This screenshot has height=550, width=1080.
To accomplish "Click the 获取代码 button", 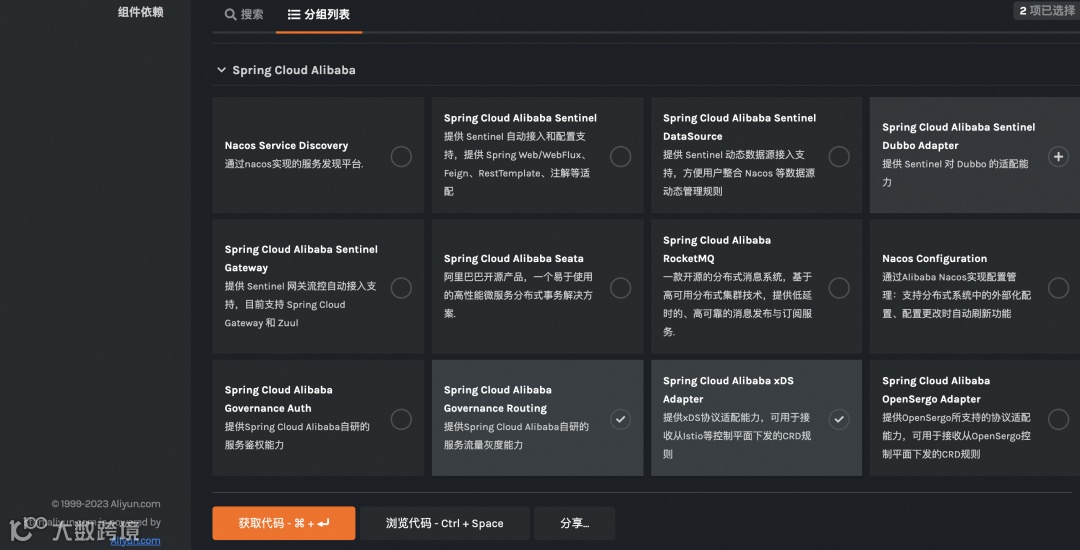I will pyautogui.click(x=284, y=523).
